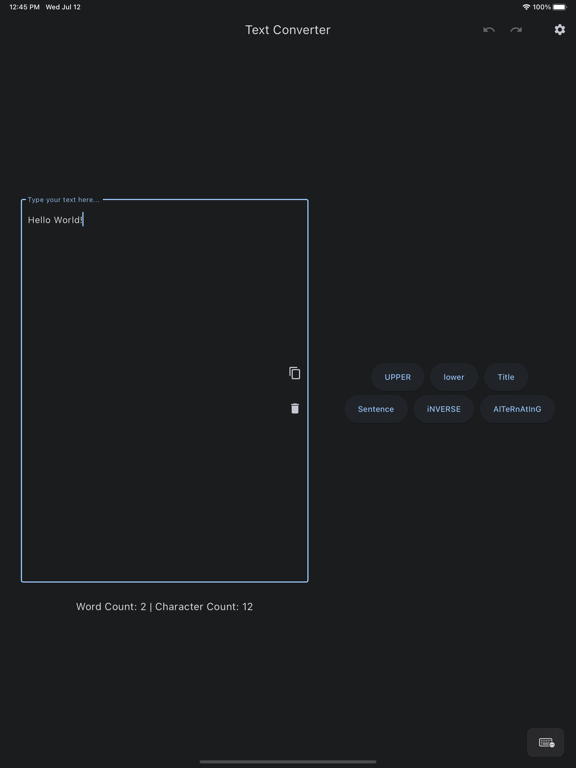Viewport: 576px width, 768px height.
Task: Tap the 12:45 PM clock in the status bar
Action: coord(24,7)
